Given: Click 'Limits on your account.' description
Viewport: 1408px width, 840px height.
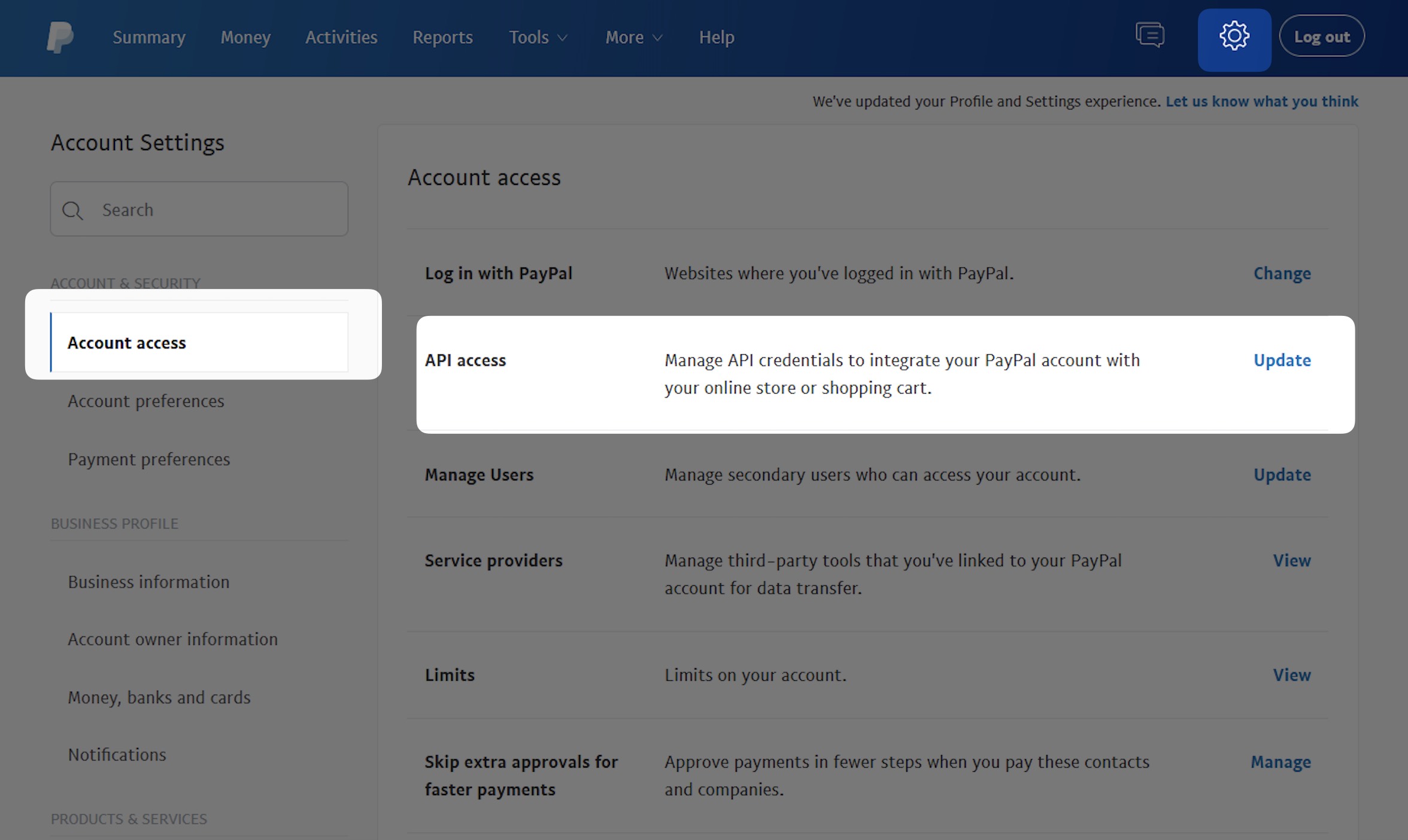Looking at the screenshot, I should (x=755, y=675).
